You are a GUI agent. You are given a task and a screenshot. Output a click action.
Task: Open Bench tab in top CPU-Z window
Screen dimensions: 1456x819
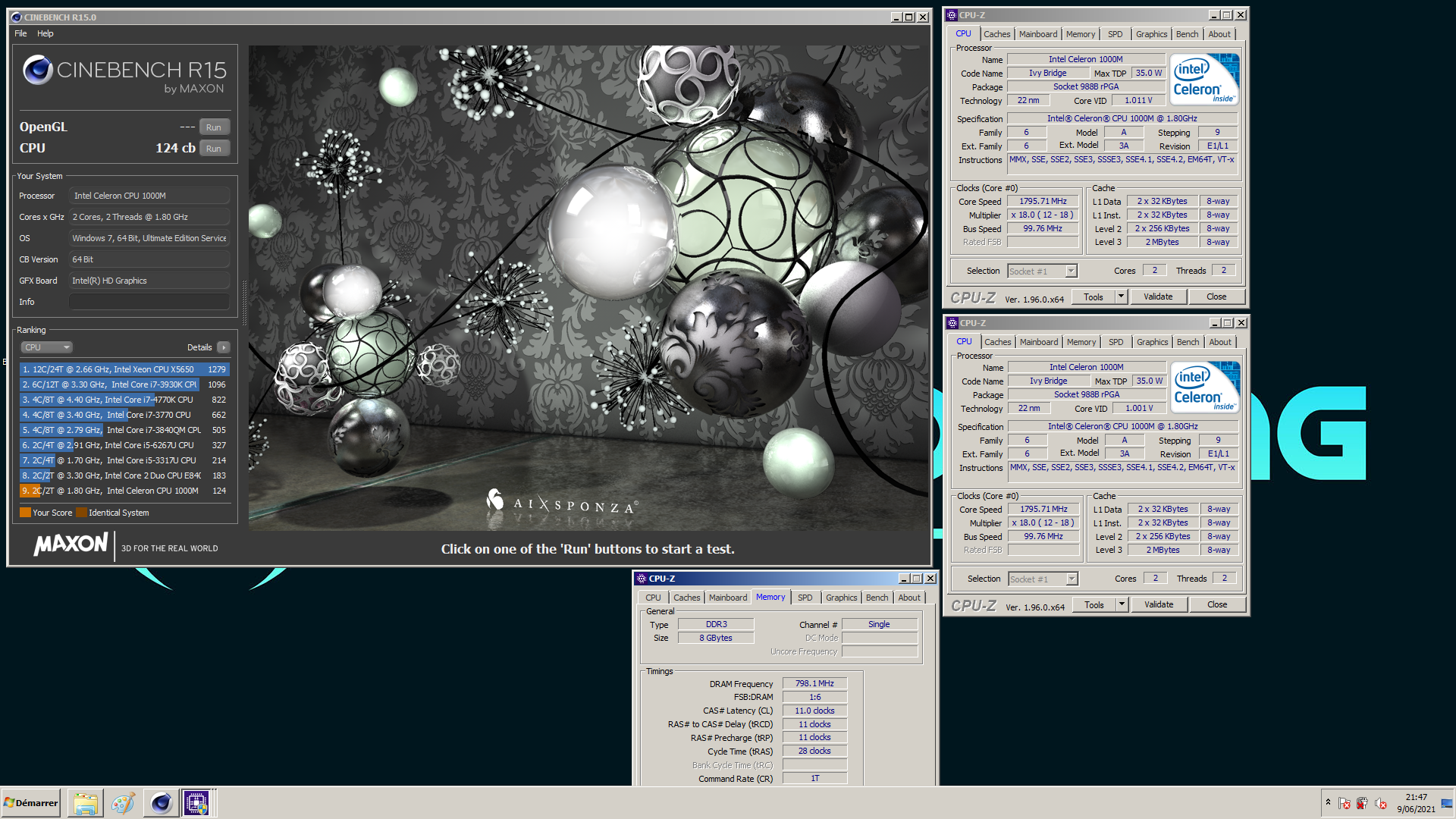(x=1187, y=34)
